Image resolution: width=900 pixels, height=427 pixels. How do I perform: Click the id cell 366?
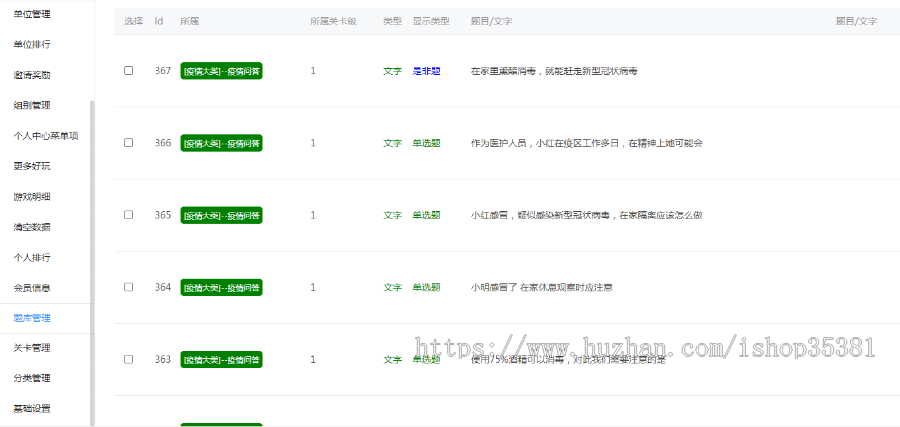coord(163,143)
